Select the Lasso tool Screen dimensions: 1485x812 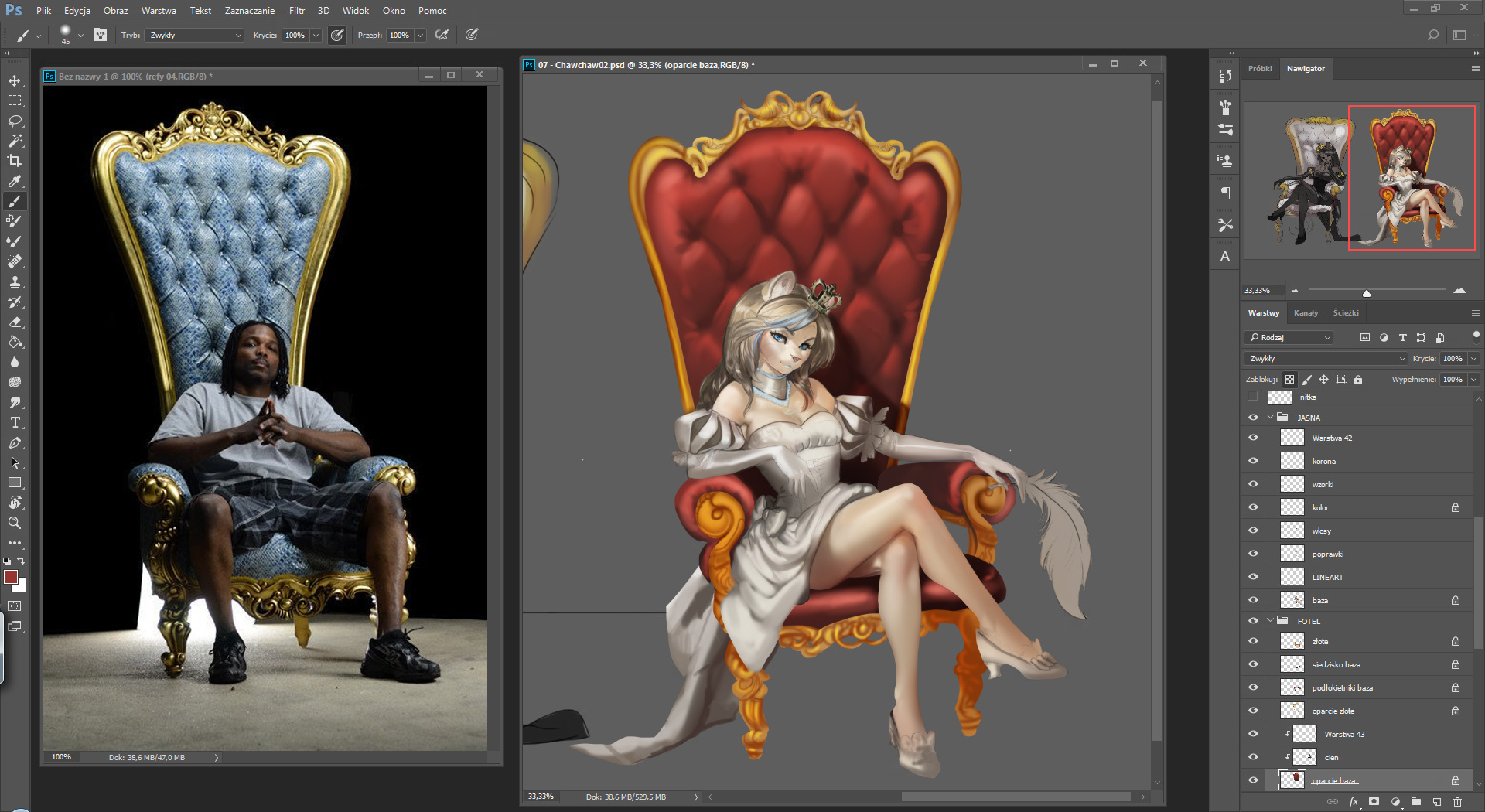point(15,121)
